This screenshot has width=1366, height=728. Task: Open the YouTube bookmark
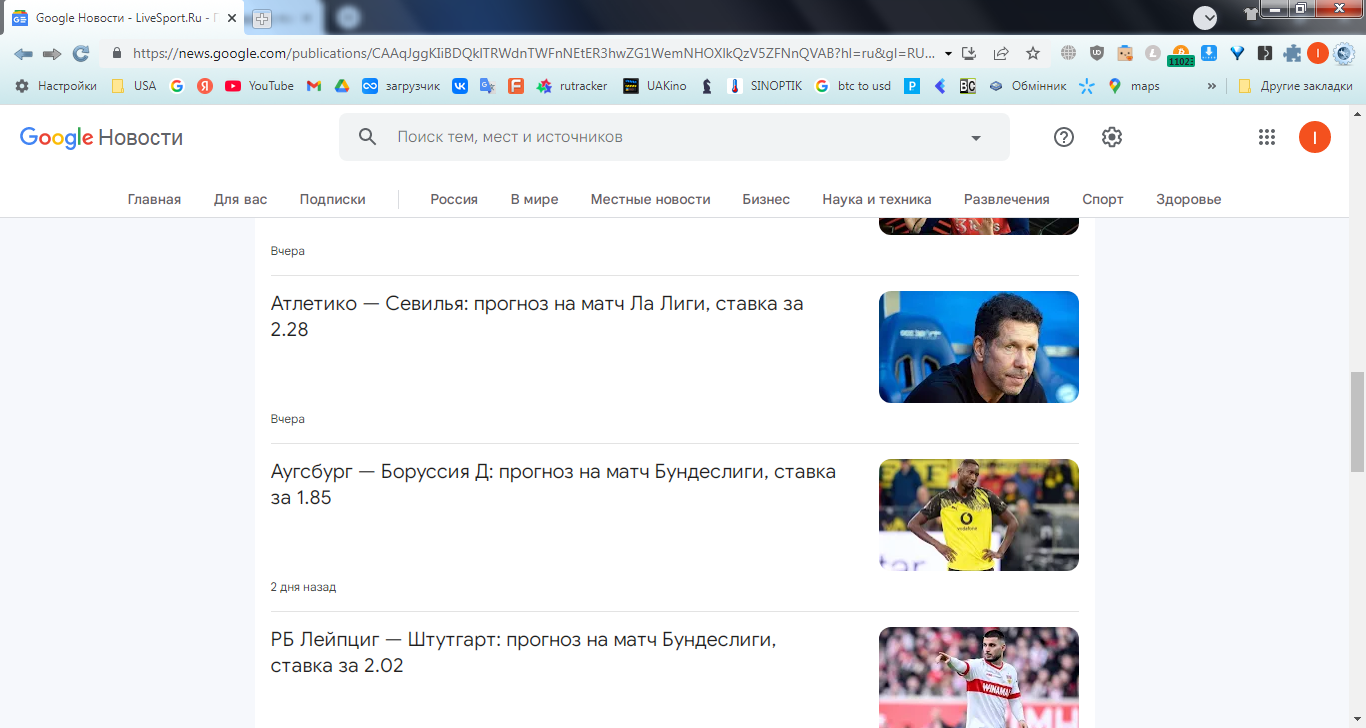pyautogui.click(x=259, y=86)
